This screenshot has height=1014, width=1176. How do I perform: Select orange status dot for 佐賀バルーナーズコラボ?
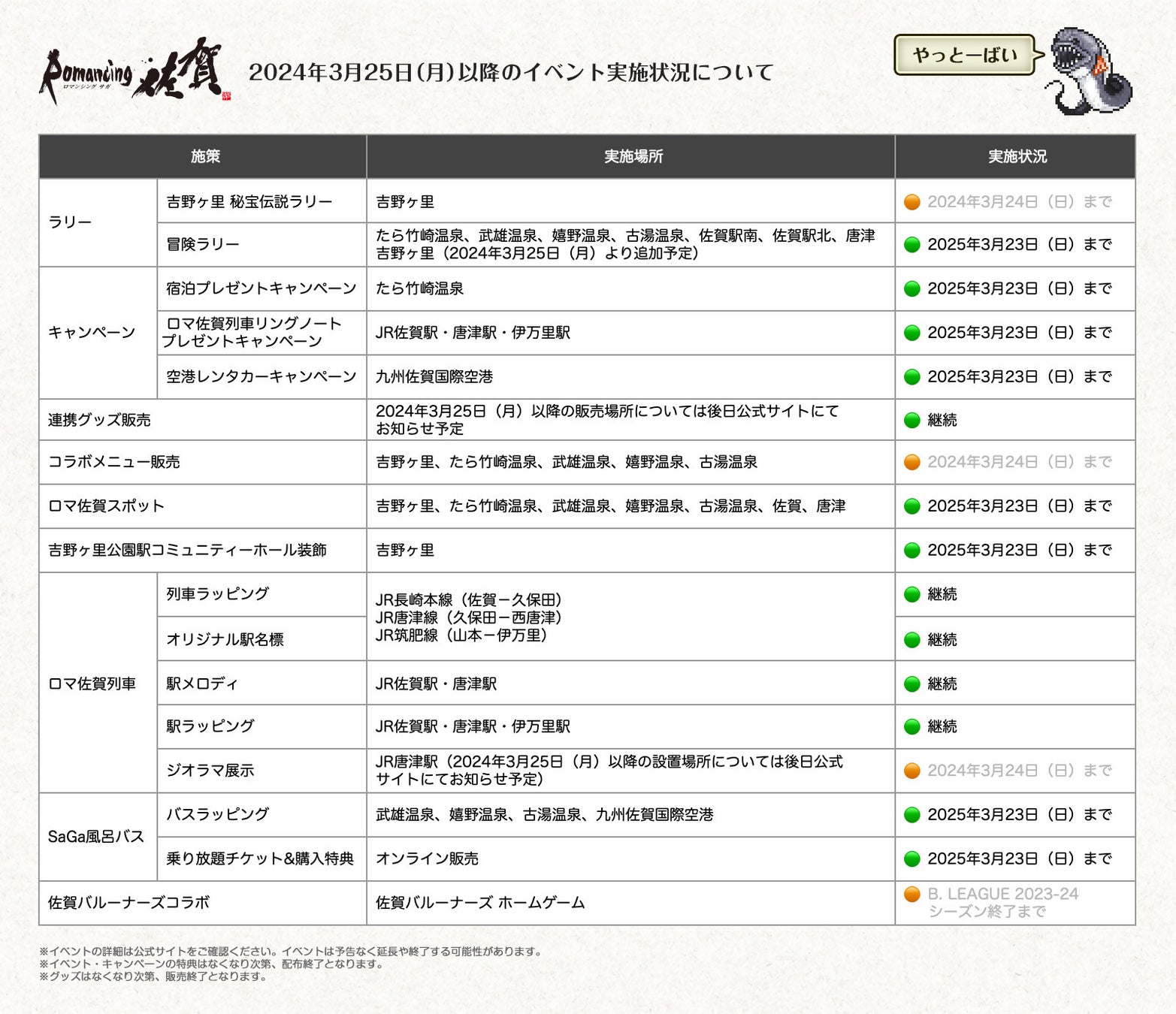pos(912,895)
